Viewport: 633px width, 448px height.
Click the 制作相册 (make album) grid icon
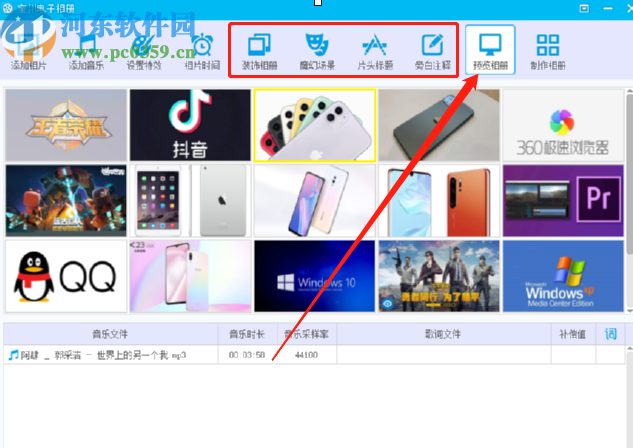548,45
